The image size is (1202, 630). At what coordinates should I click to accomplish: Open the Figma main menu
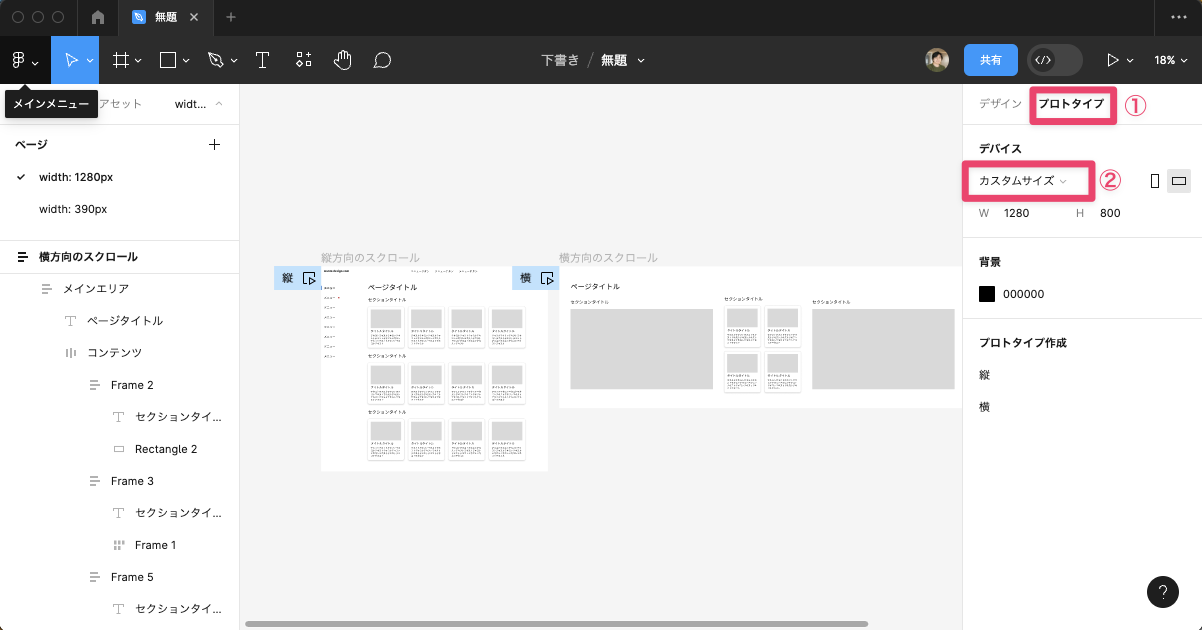[24, 60]
